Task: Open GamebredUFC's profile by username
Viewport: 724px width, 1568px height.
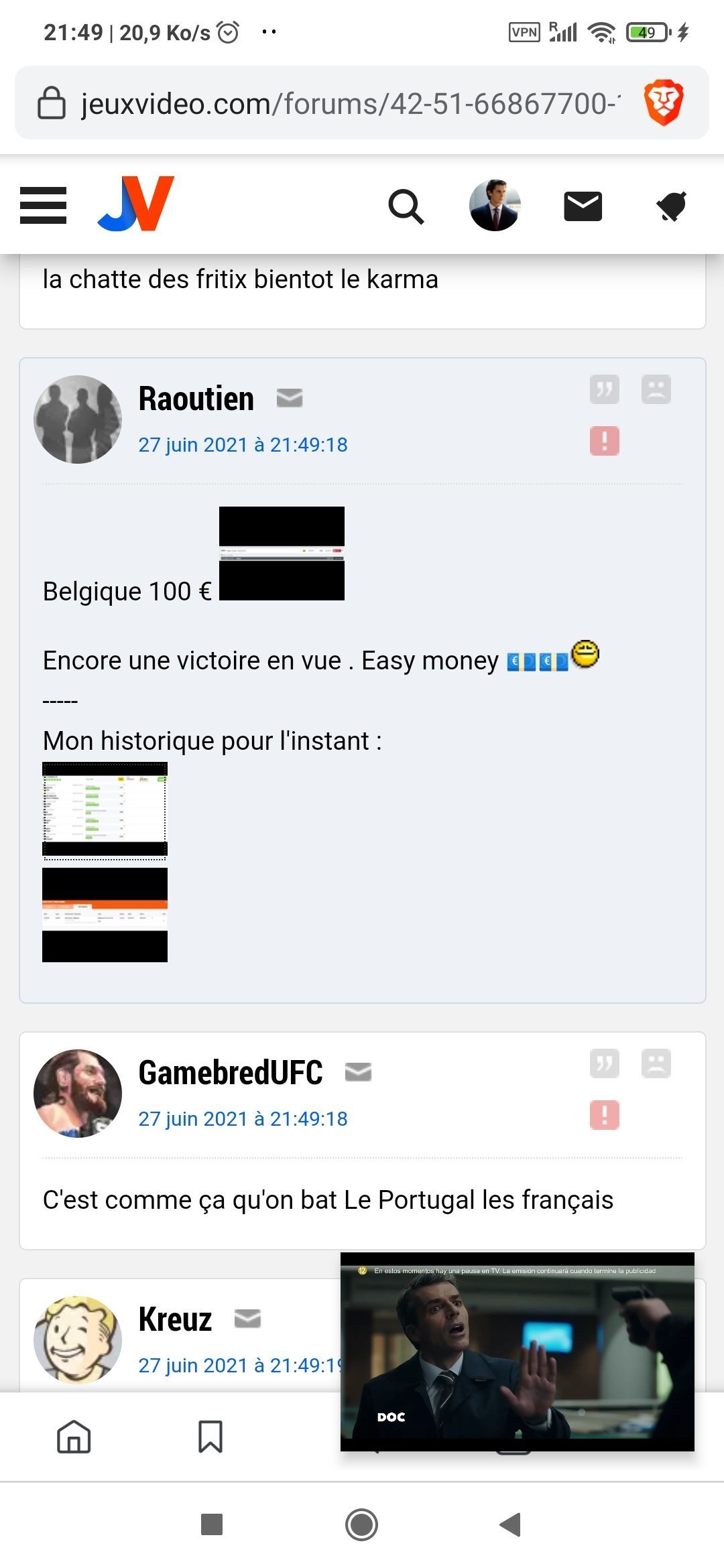Action: [231, 1072]
